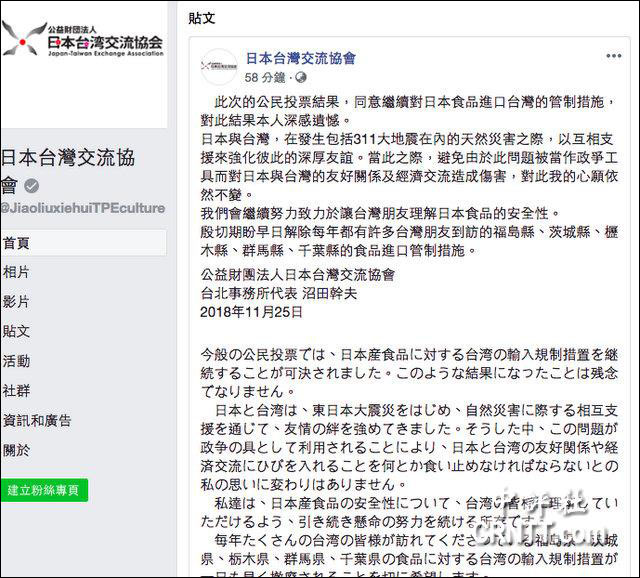This screenshot has width=640, height=578.
Task: Click the public globe privacy icon
Action: click(301, 77)
